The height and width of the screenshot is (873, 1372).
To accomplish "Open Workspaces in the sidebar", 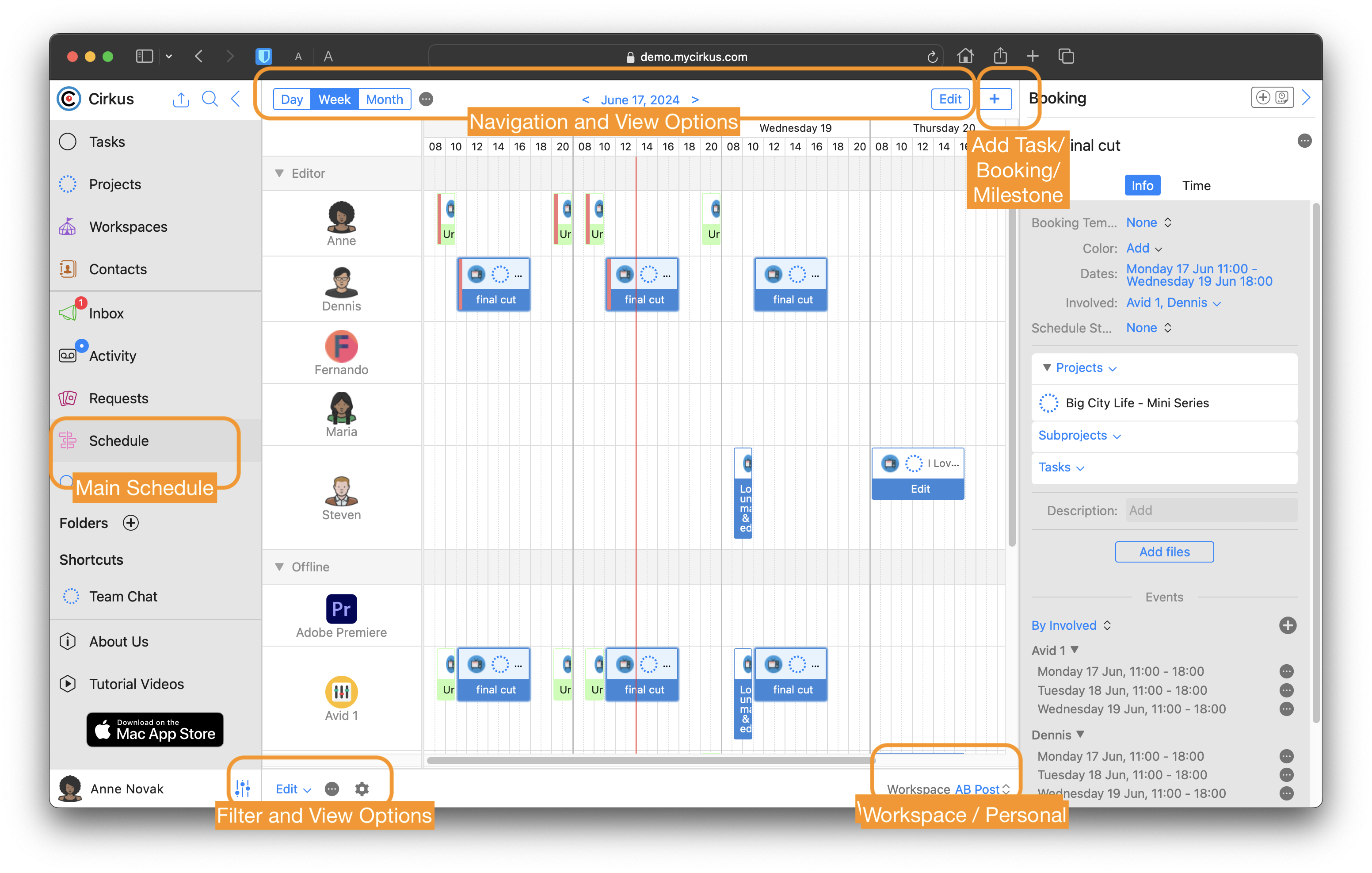I will 128,226.
